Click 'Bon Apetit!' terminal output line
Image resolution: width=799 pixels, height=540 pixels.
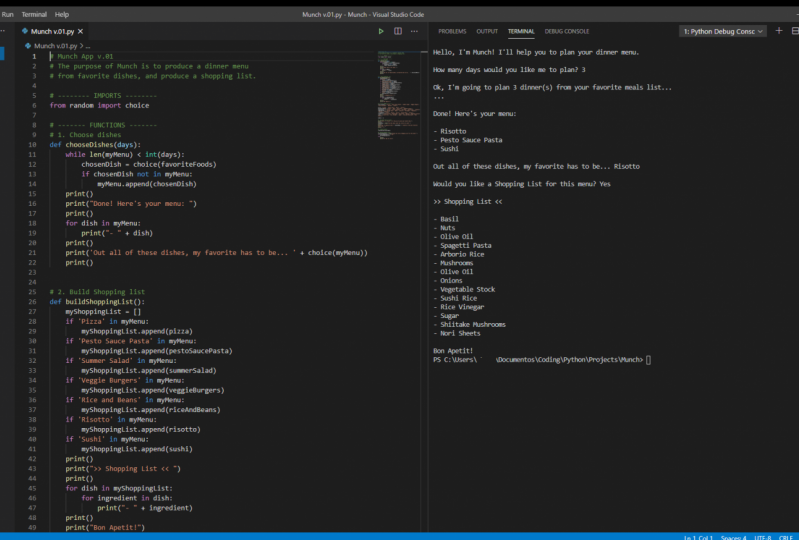pos(453,350)
